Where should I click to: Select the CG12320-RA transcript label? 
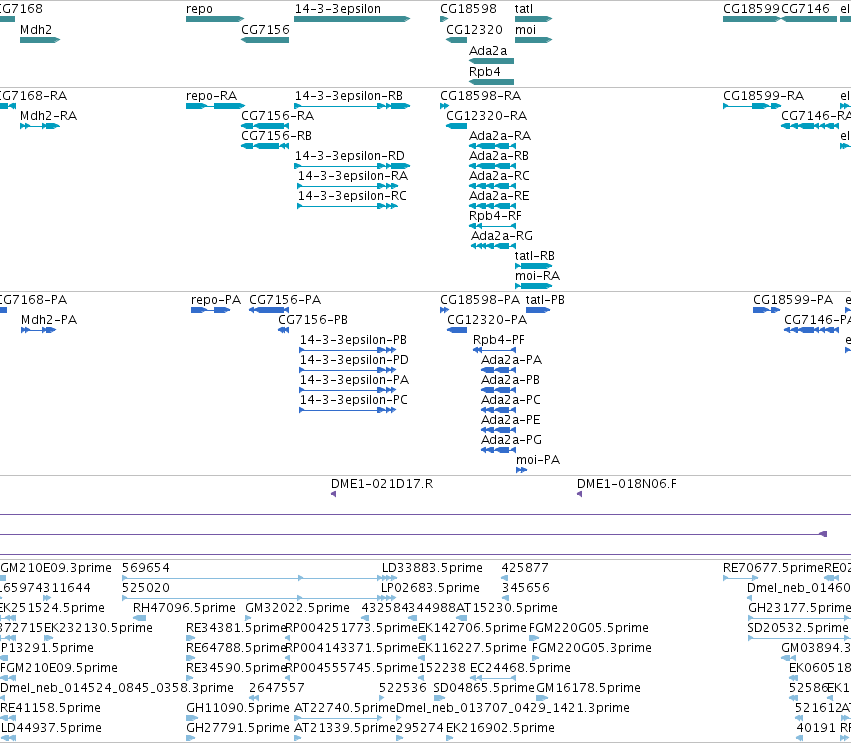[486, 116]
